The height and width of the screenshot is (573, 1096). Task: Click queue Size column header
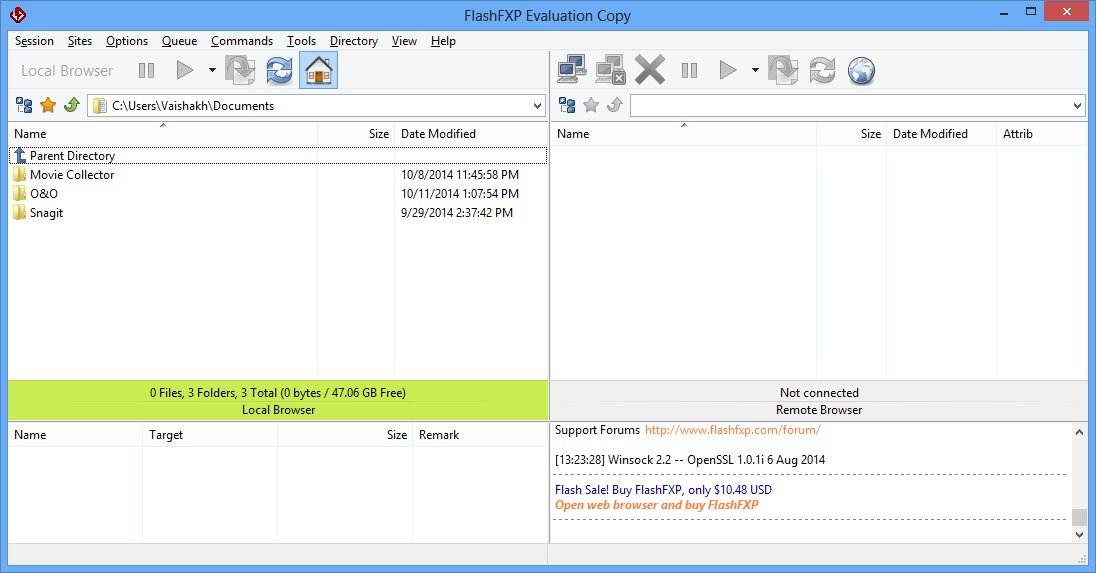point(345,435)
